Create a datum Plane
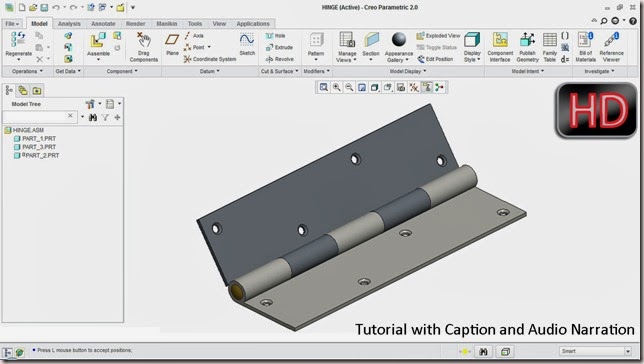This screenshot has height=364, width=644. [x=172, y=39]
